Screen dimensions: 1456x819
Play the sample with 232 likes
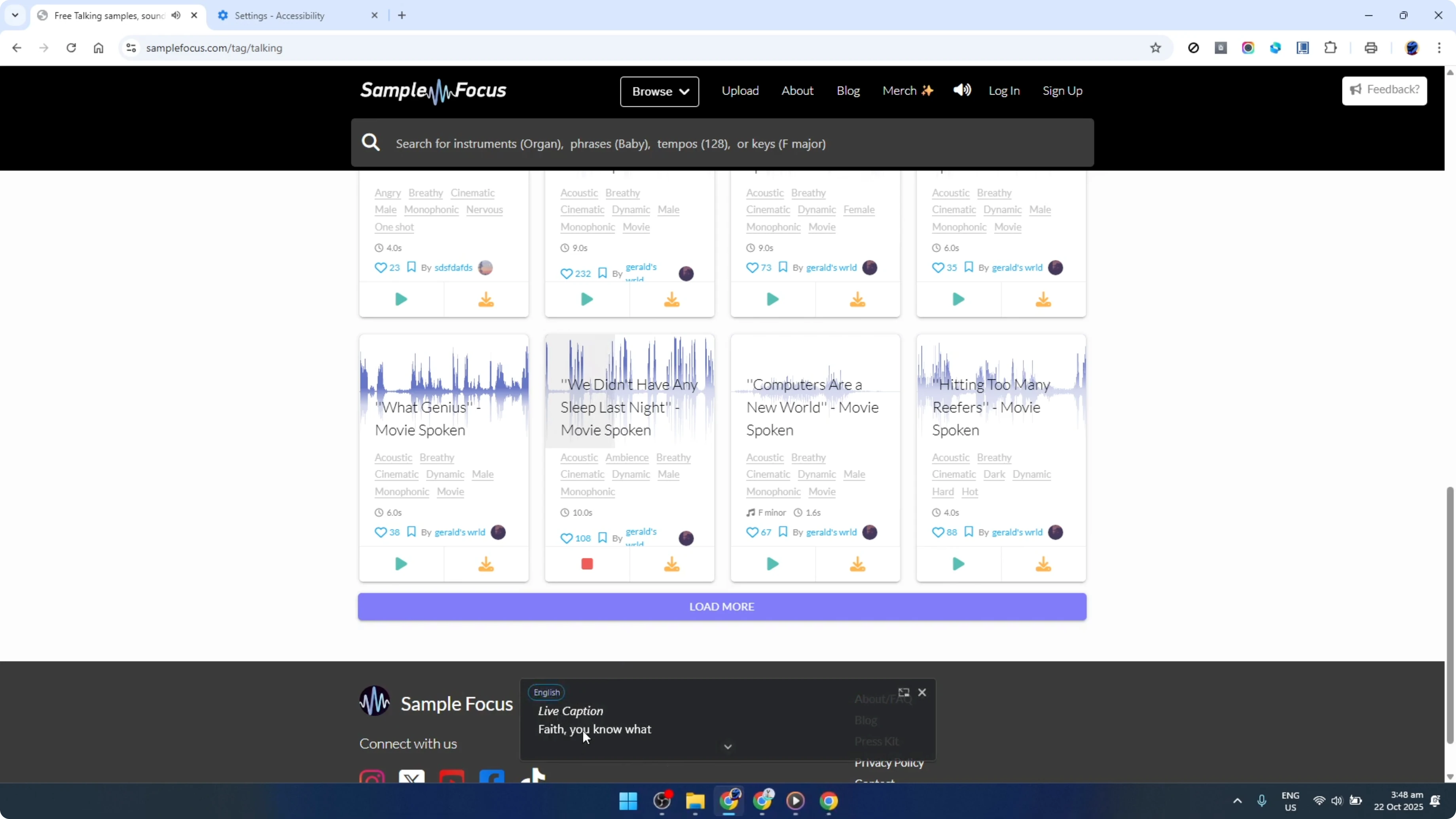[587, 300]
